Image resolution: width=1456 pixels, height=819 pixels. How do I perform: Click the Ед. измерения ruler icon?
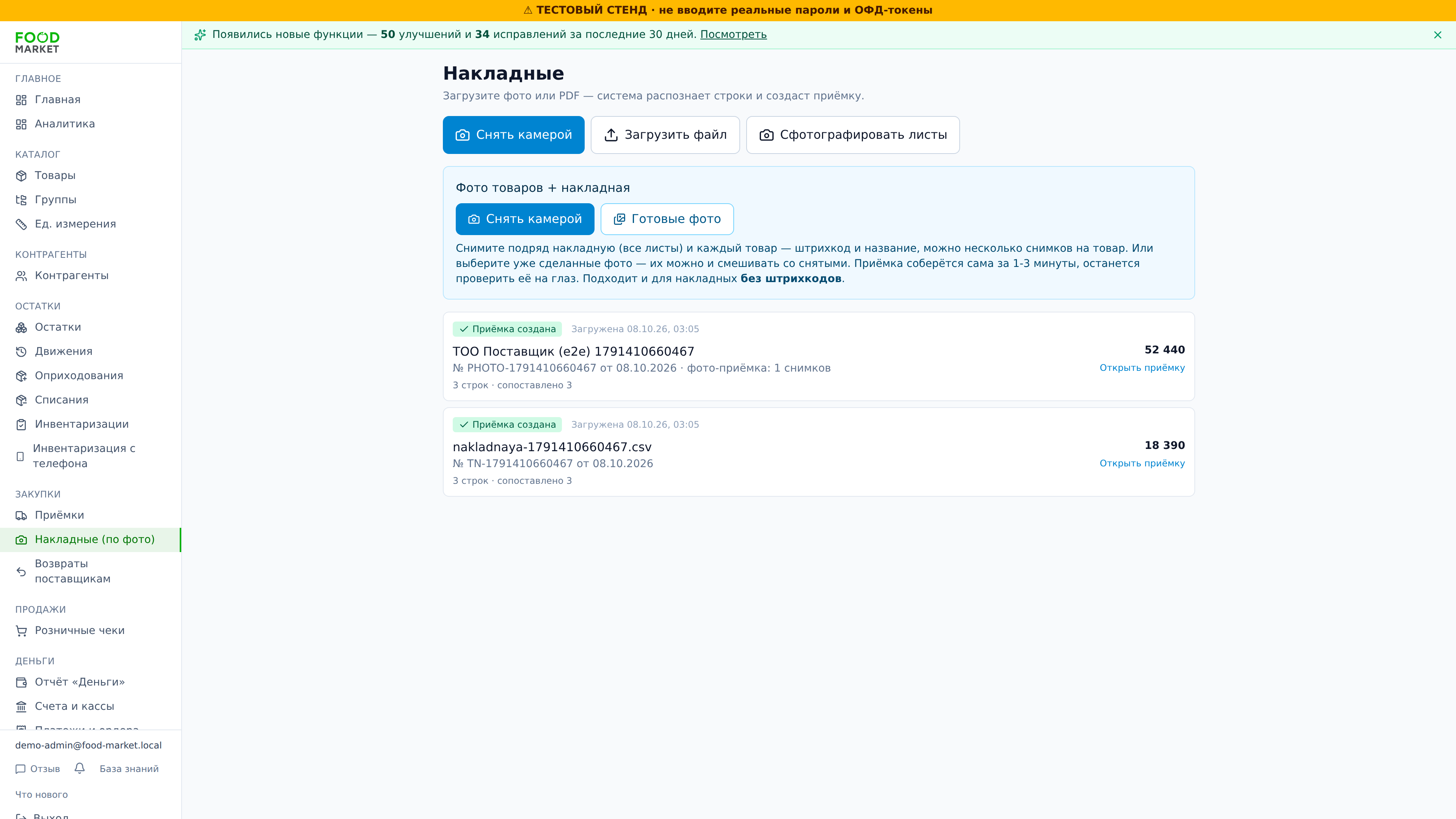pos(22,224)
